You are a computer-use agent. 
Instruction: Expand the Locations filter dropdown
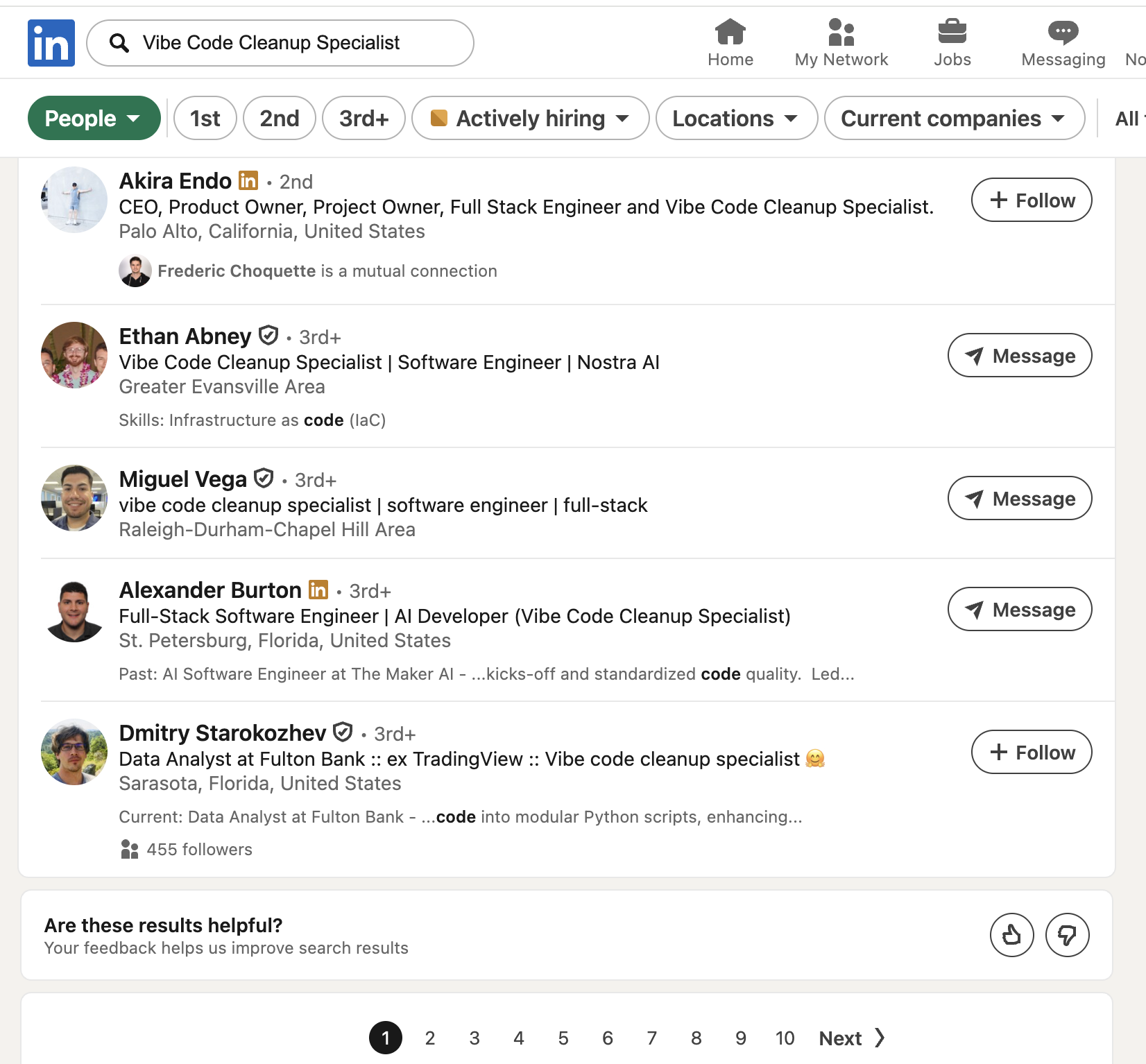coord(736,119)
